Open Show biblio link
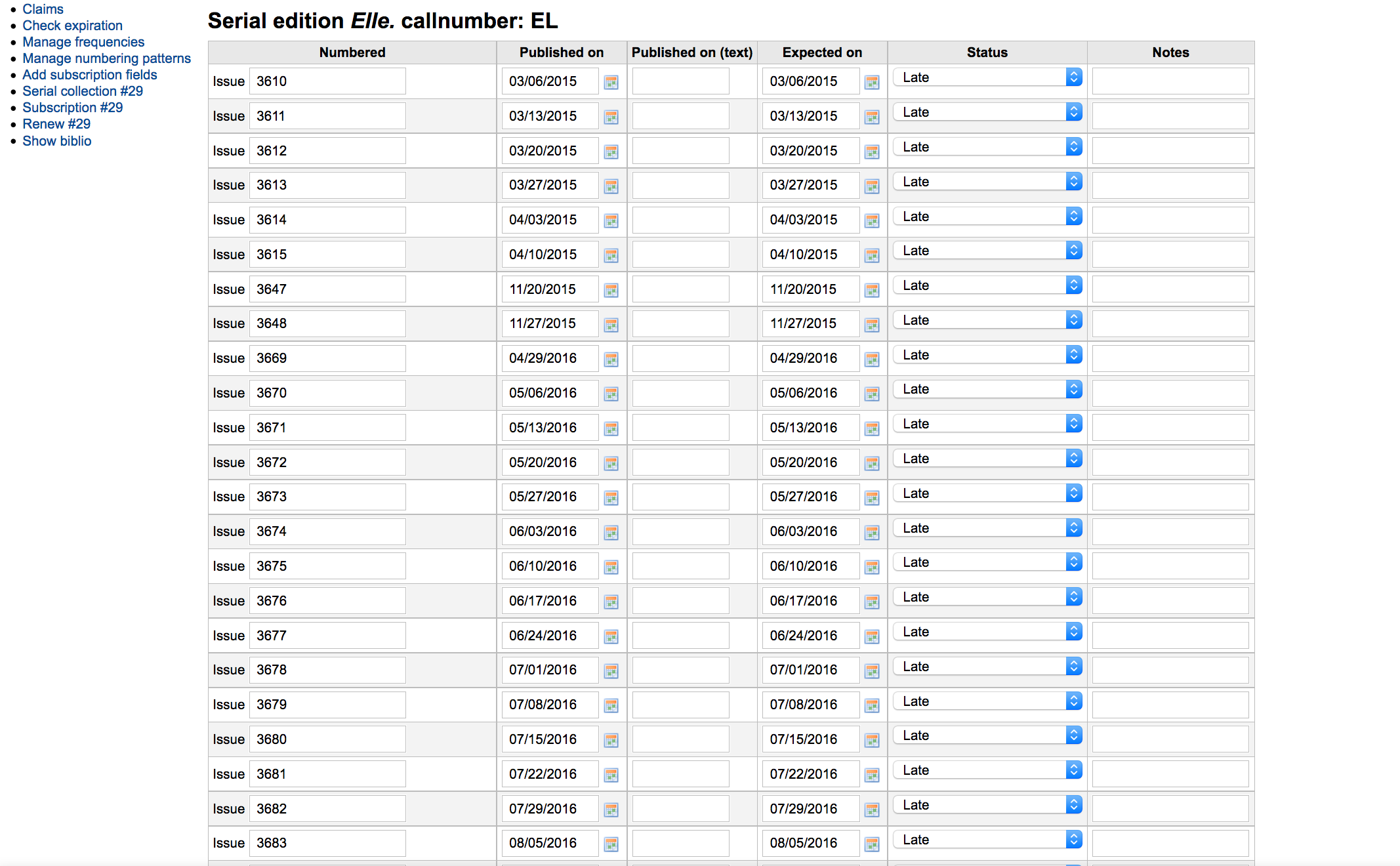The height and width of the screenshot is (866, 1400). point(57,141)
